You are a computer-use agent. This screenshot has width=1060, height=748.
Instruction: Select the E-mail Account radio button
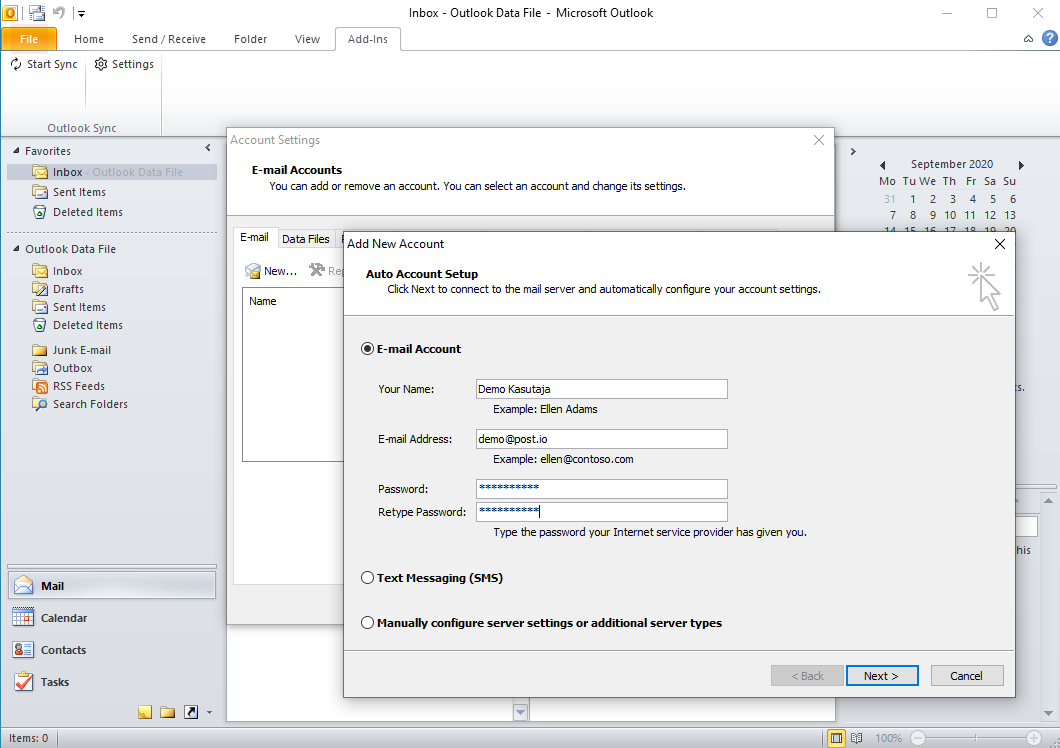click(367, 349)
